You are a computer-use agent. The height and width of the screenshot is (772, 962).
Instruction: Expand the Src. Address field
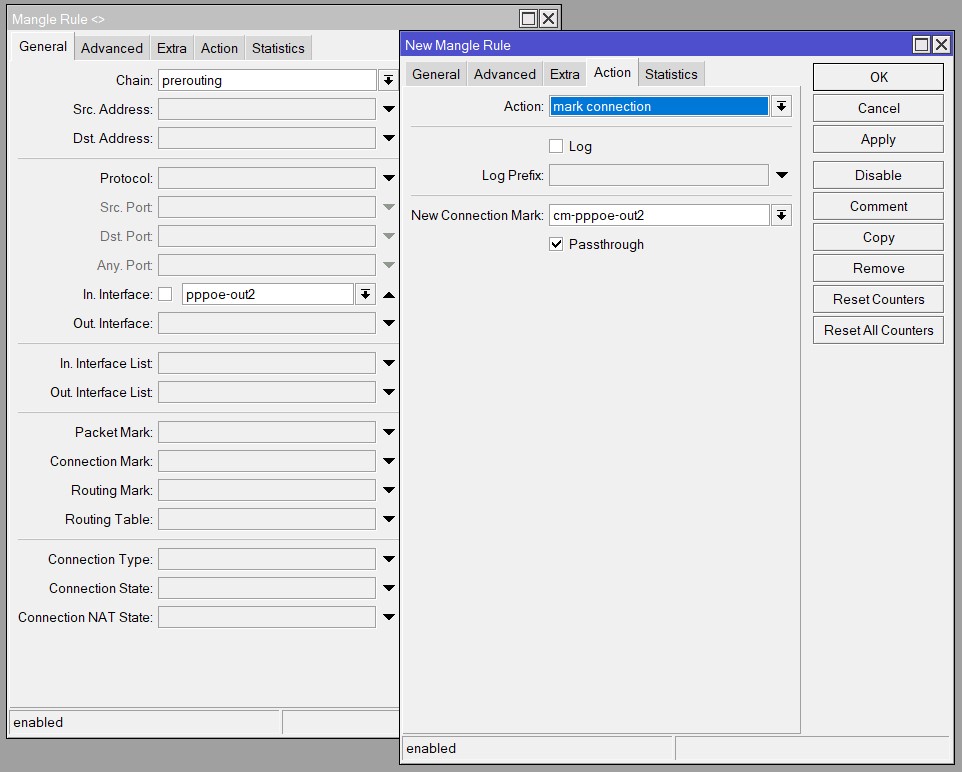point(389,109)
